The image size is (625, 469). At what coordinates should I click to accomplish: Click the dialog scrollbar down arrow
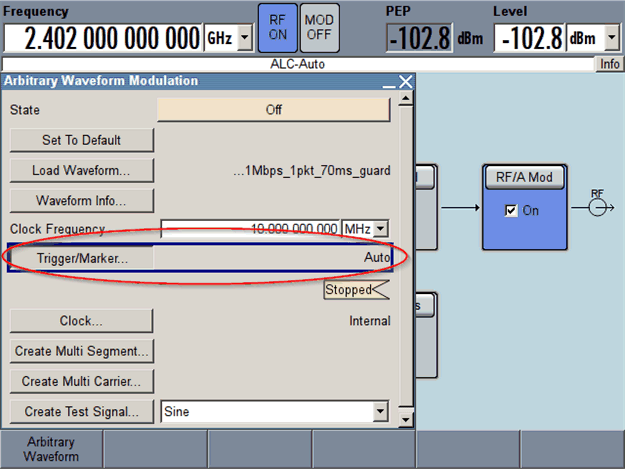coord(406,420)
